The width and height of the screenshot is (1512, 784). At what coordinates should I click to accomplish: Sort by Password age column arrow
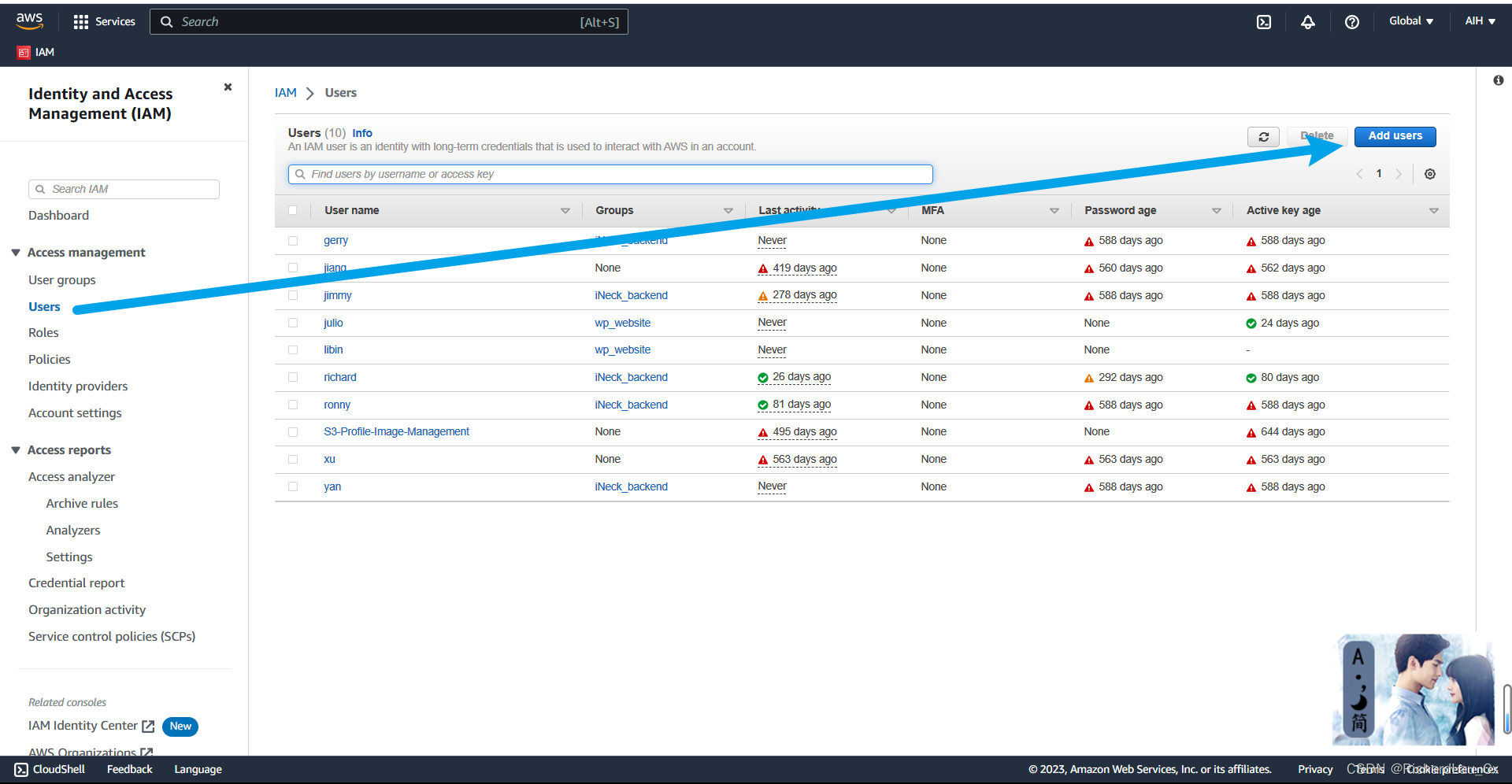coord(1217,211)
